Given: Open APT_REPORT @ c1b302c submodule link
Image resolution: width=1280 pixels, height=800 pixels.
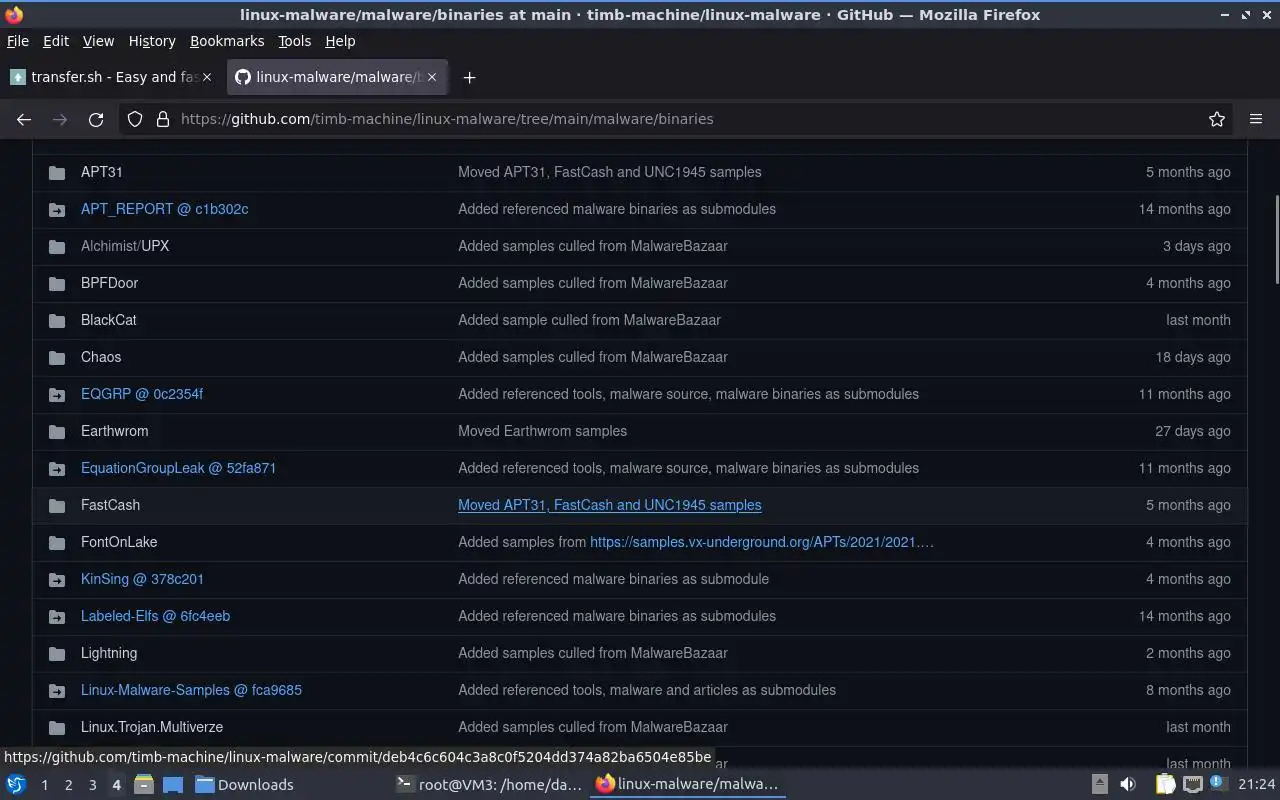Looking at the screenshot, I should point(164,209).
